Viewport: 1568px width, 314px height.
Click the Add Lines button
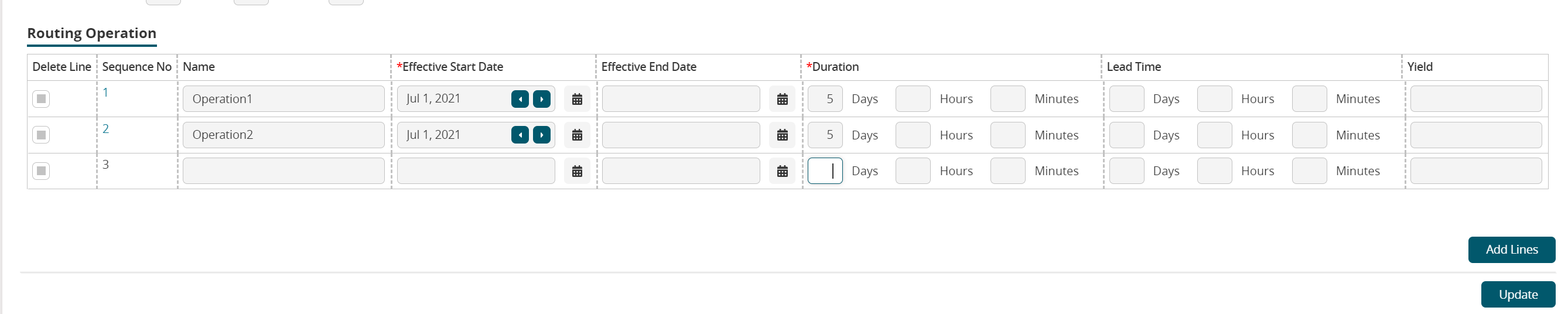pyautogui.click(x=1511, y=250)
